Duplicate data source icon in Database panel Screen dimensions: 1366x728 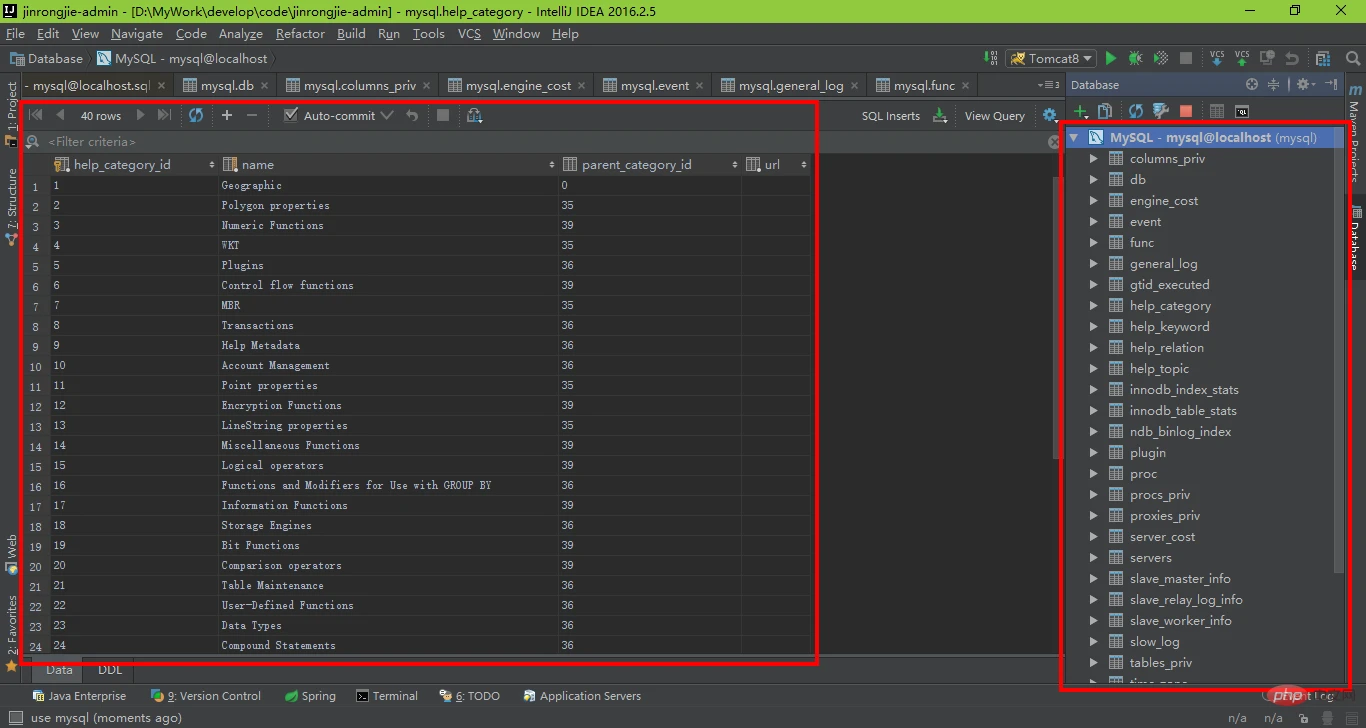[x=1105, y=111]
